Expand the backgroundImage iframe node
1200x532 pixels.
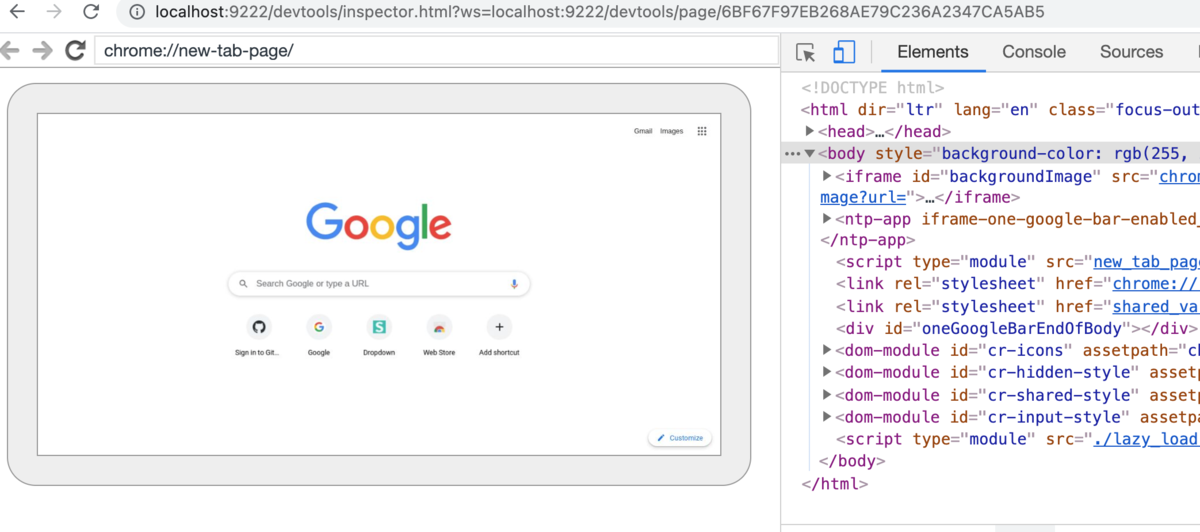click(827, 176)
